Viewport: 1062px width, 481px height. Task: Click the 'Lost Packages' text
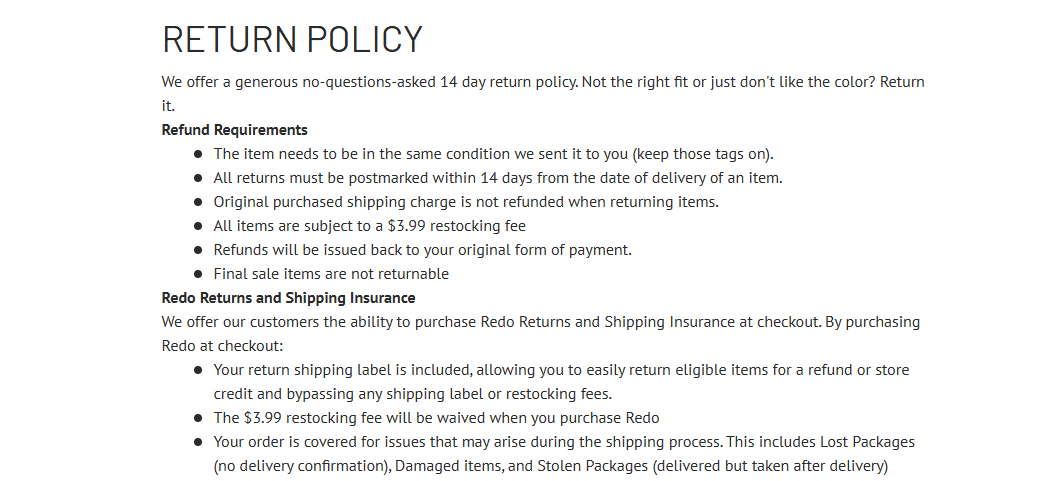(868, 442)
